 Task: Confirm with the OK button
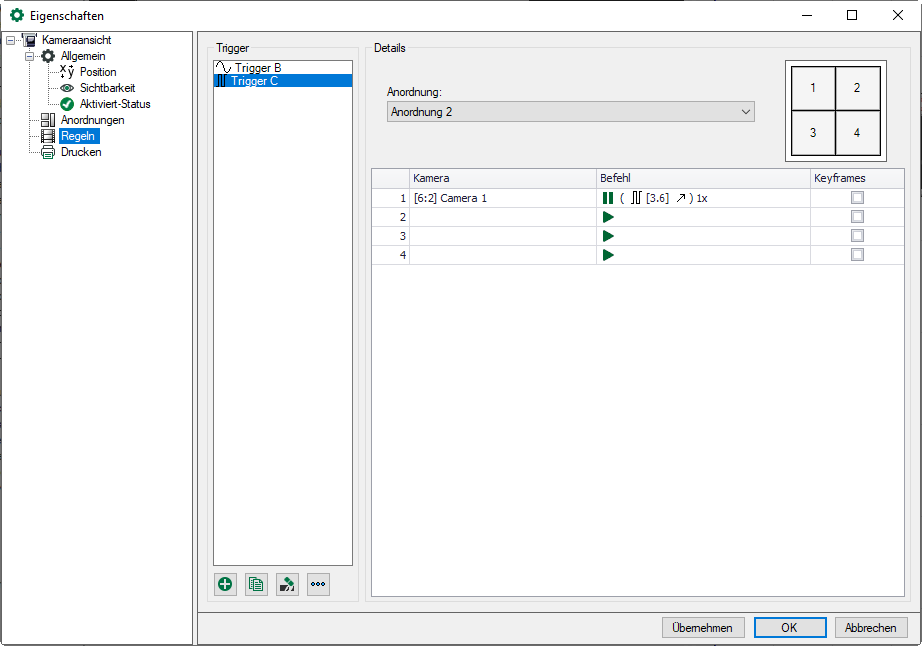790,628
